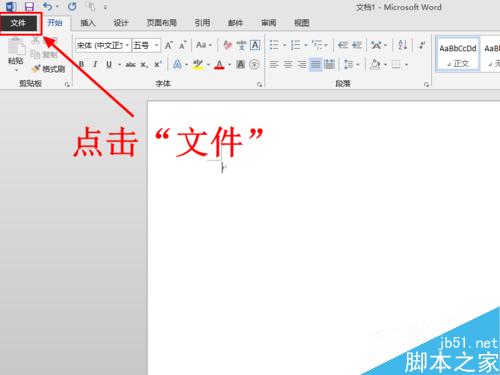Toggle Underline formatting
The image size is (500, 375).
109,64
